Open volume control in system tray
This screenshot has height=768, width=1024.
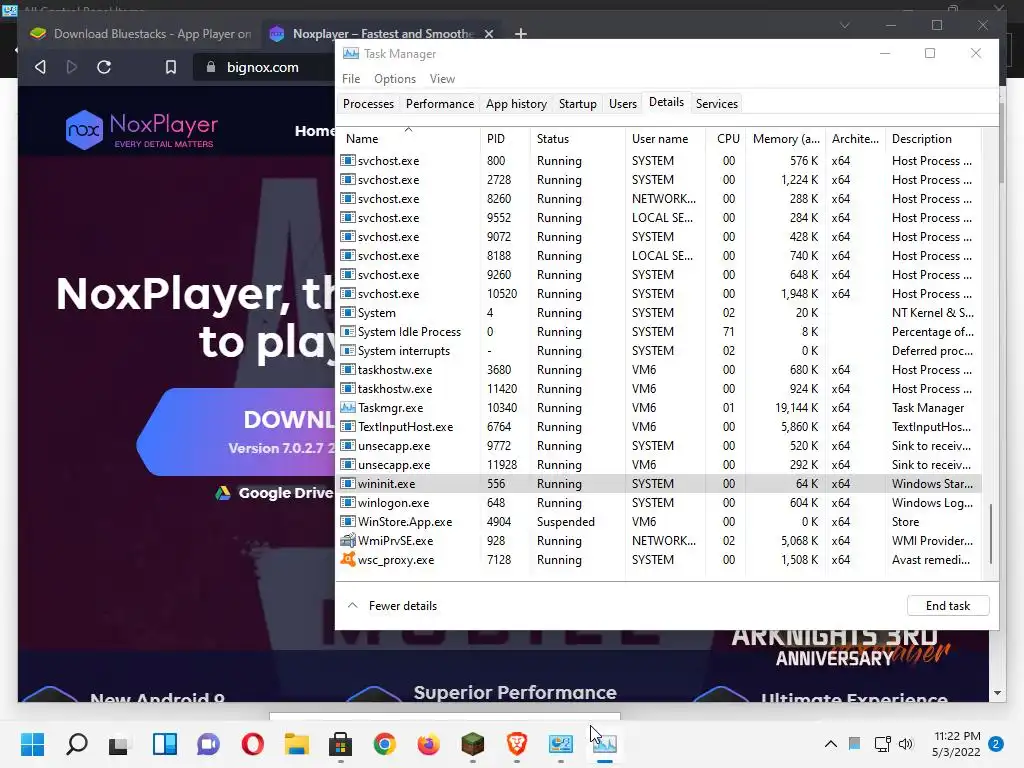coord(906,744)
